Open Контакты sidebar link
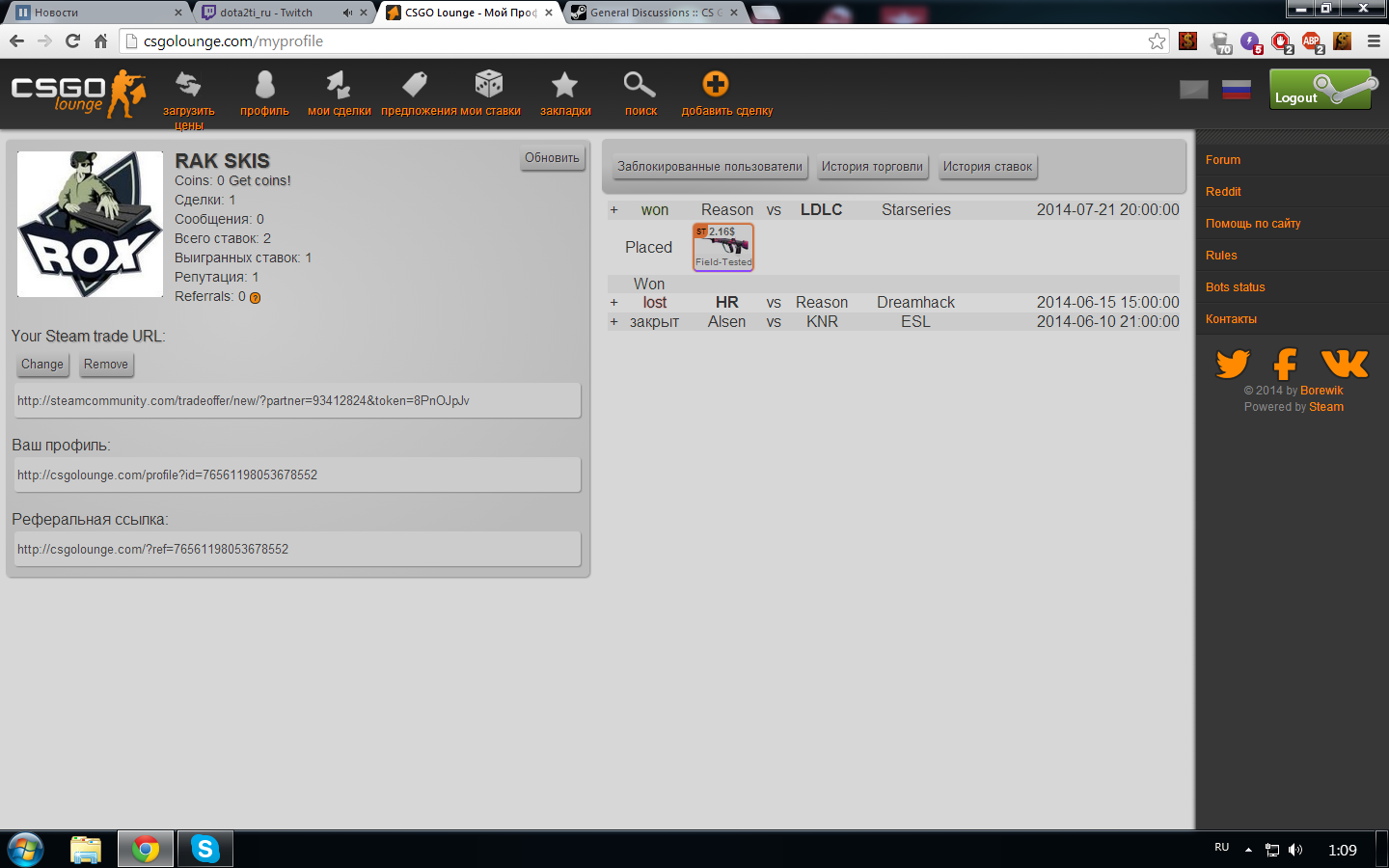Screen dimensions: 1389x868 pyautogui.click(x=1231, y=319)
